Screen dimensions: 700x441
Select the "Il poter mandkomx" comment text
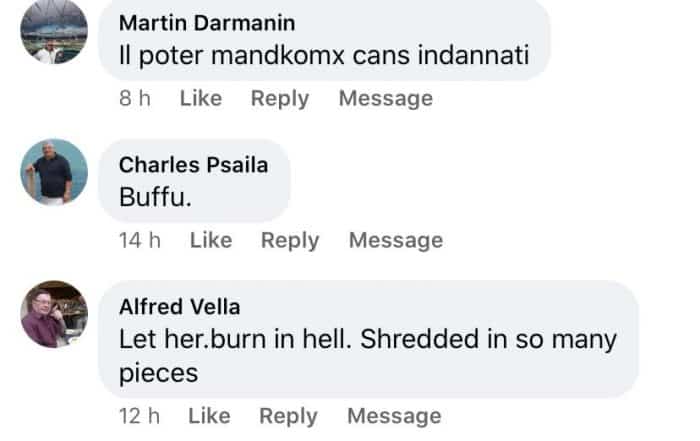321,55
